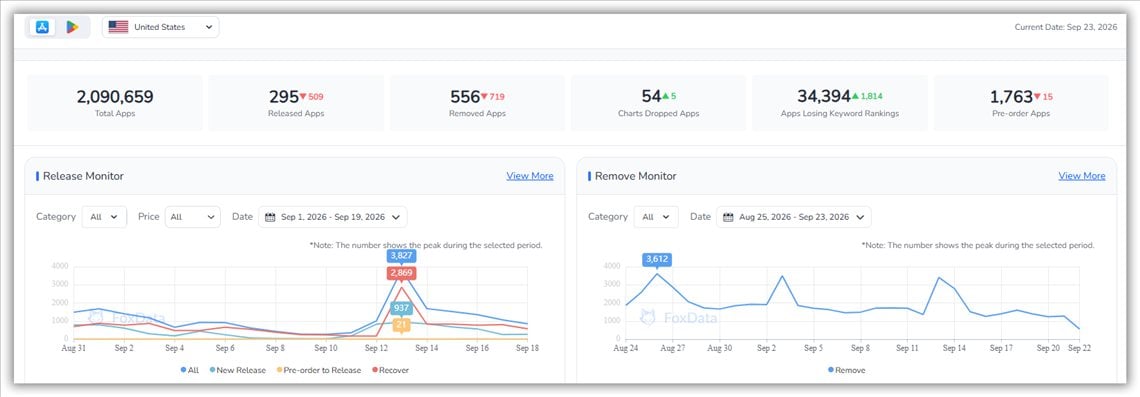Click the green 5 increase indicator
This screenshot has height=397, width=1140.
coord(669,96)
